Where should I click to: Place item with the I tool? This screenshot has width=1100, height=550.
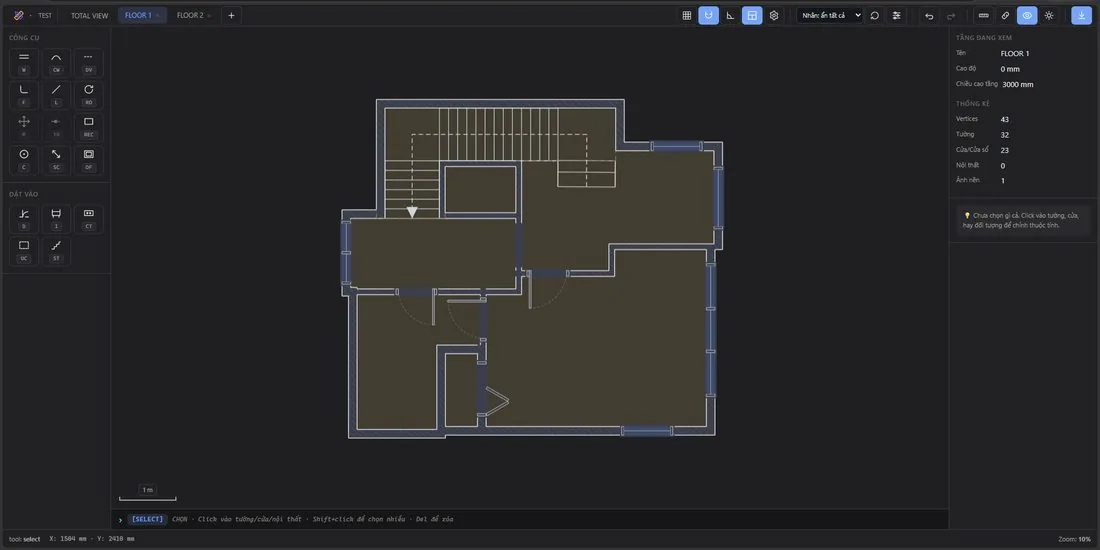pyautogui.click(x=56, y=219)
